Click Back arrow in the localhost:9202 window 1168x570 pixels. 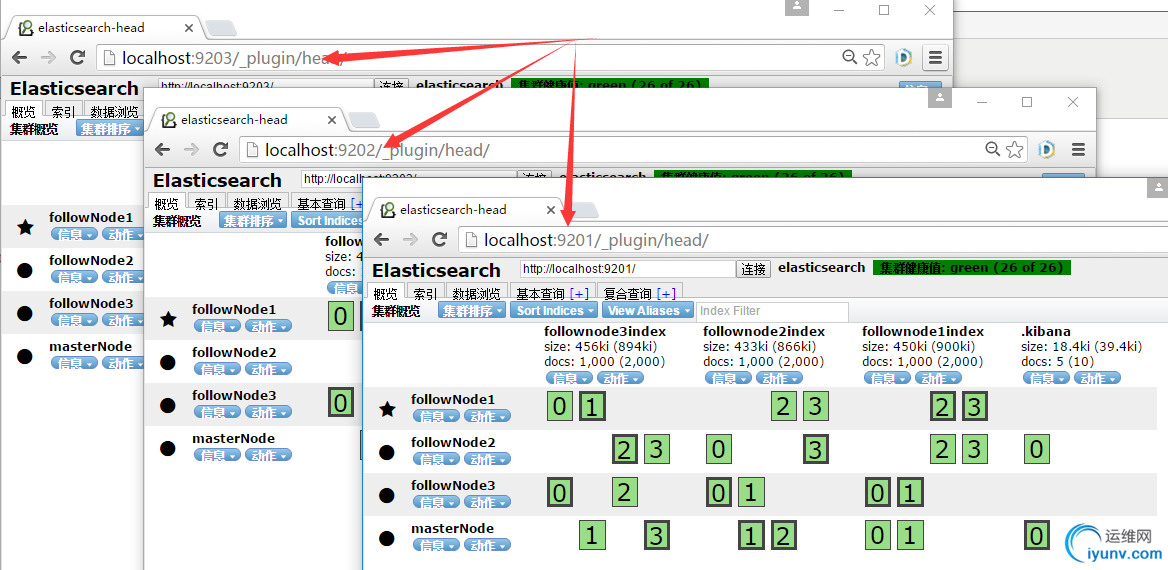coord(162,149)
